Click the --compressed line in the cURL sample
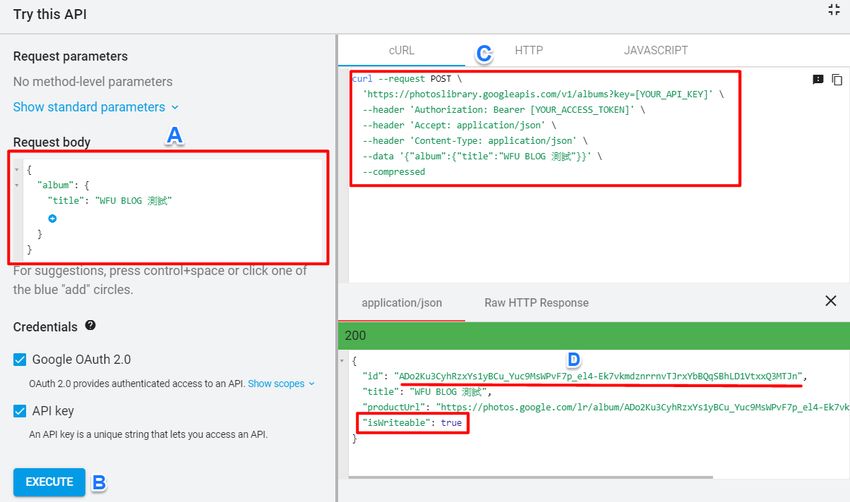The height and width of the screenshot is (502, 850). [x=394, y=172]
